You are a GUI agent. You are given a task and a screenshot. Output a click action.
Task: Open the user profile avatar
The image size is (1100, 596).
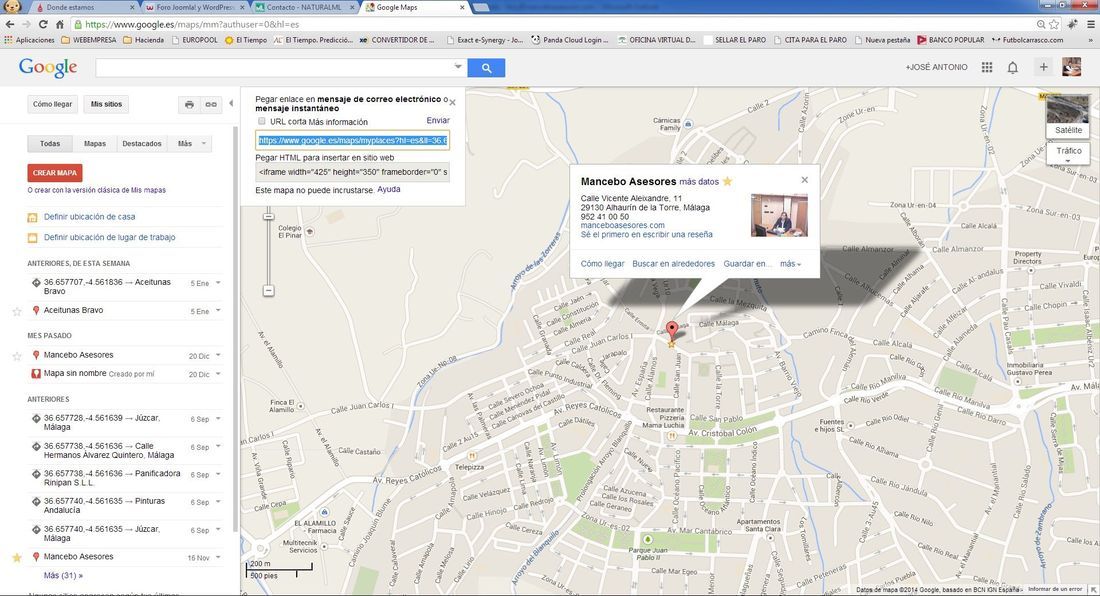1071,67
